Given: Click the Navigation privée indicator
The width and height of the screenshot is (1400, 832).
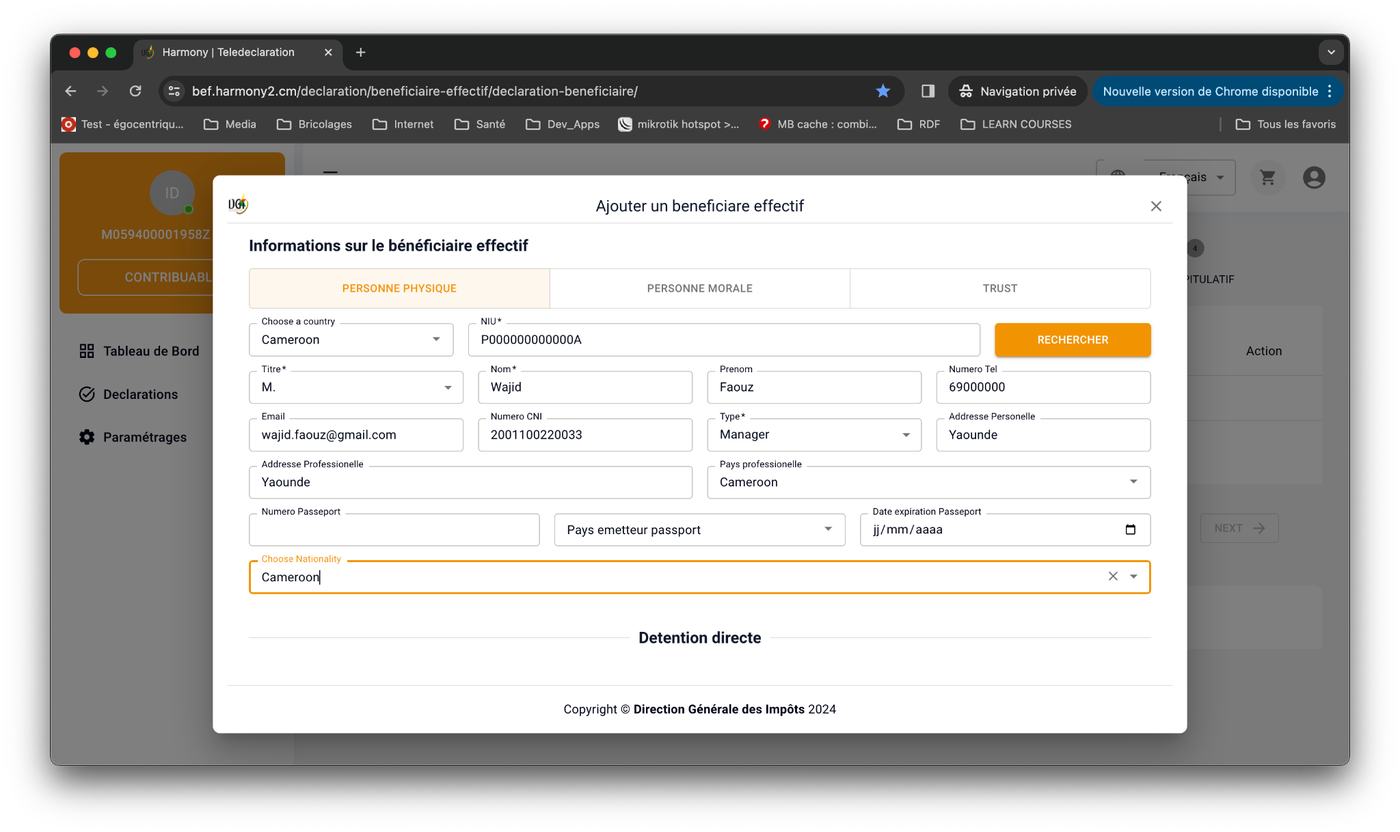Looking at the screenshot, I should tap(1018, 91).
